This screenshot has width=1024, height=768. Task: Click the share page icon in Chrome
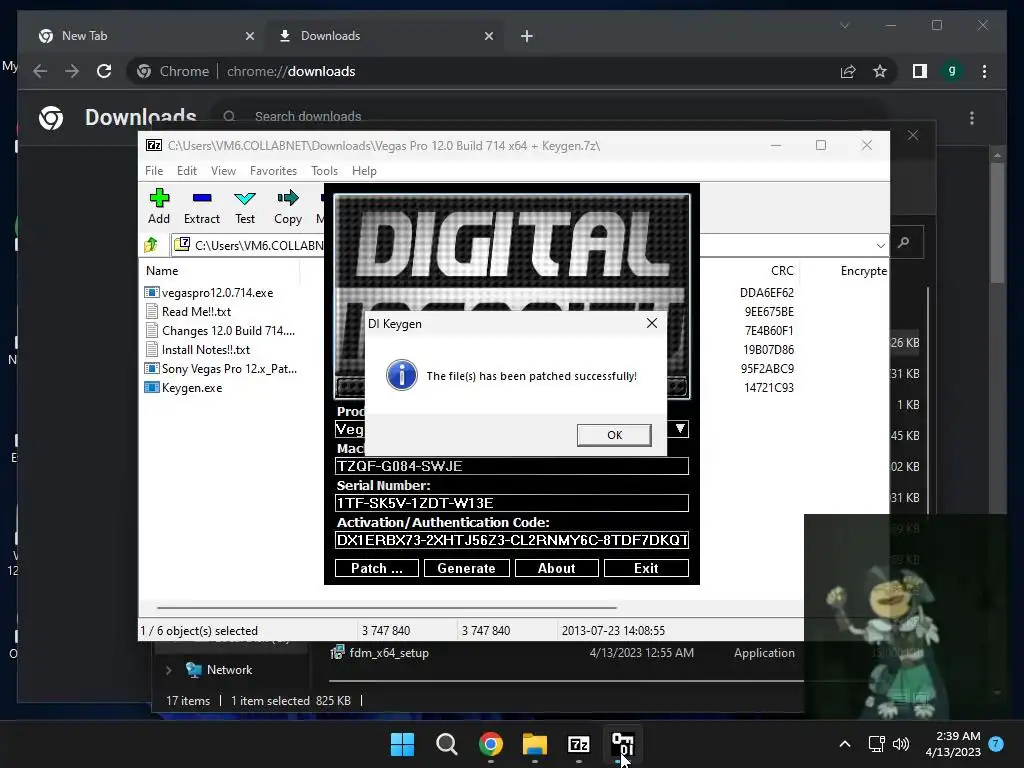pyautogui.click(x=848, y=71)
